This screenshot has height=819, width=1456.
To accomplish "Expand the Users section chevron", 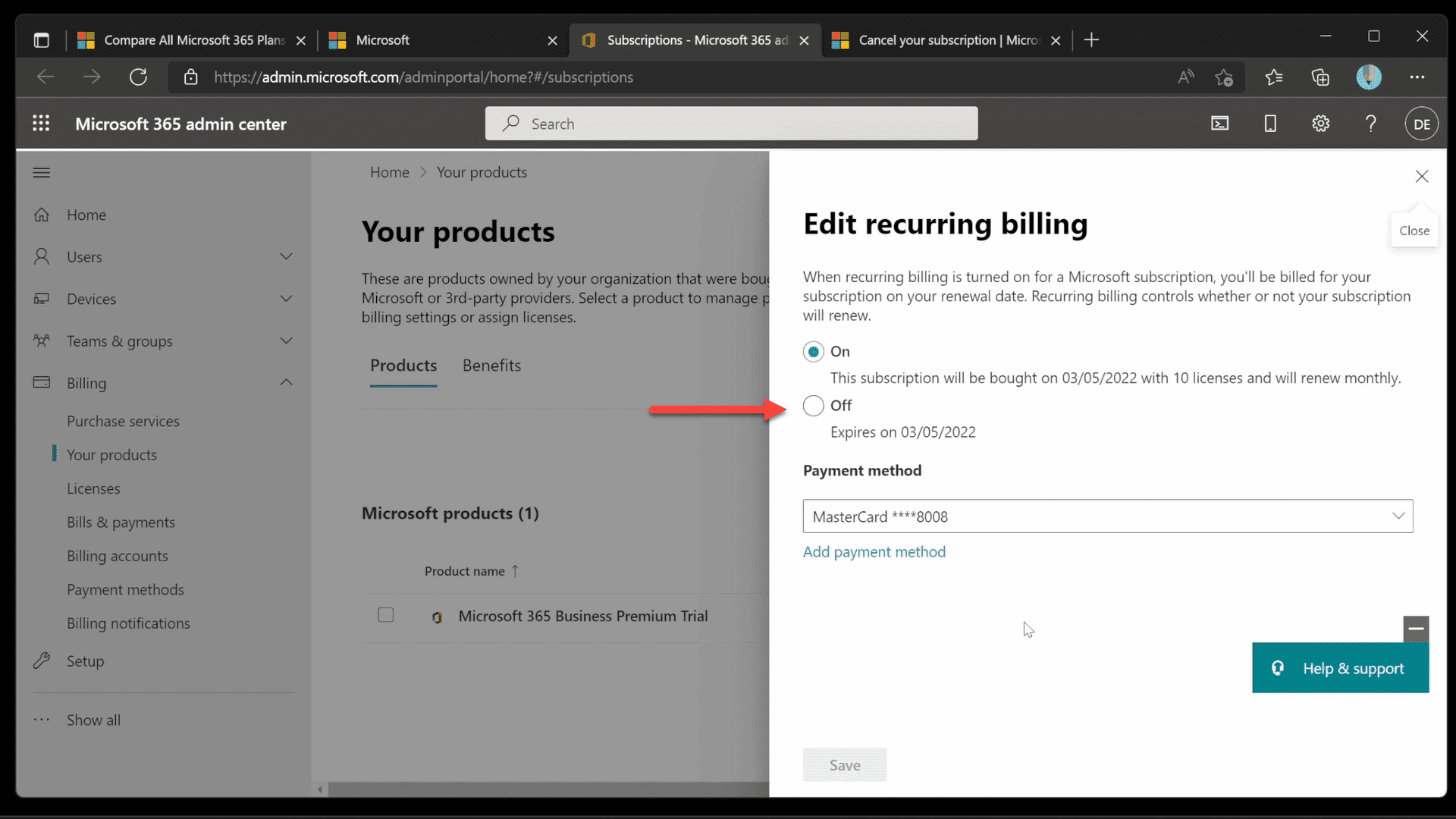I will point(286,256).
